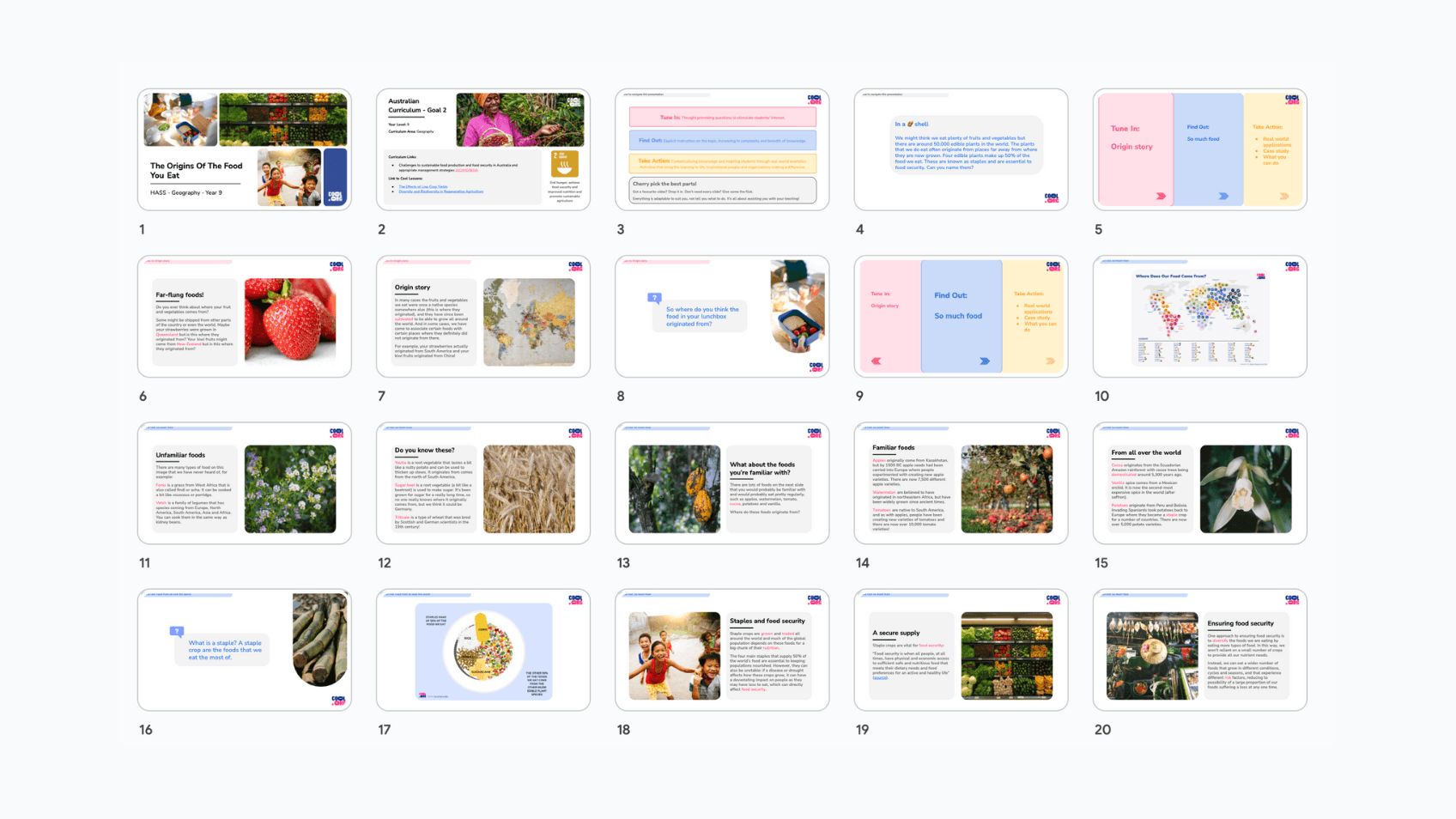Click the question mark icon on slide 8
The height and width of the screenshot is (819, 1456).
(654, 298)
